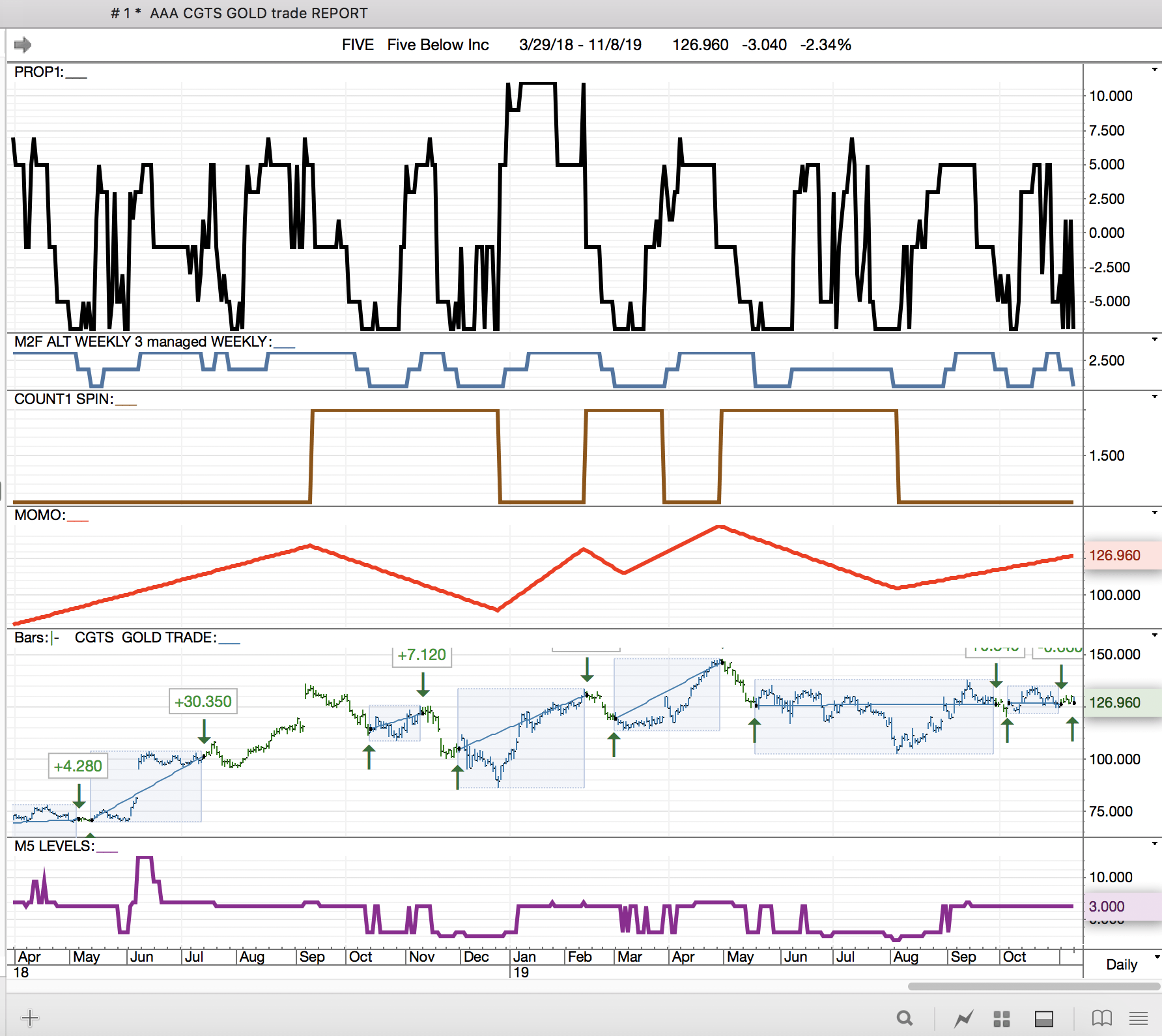
Task: Switch to the four-square grid view icon
Action: [x=1001, y=1018]
